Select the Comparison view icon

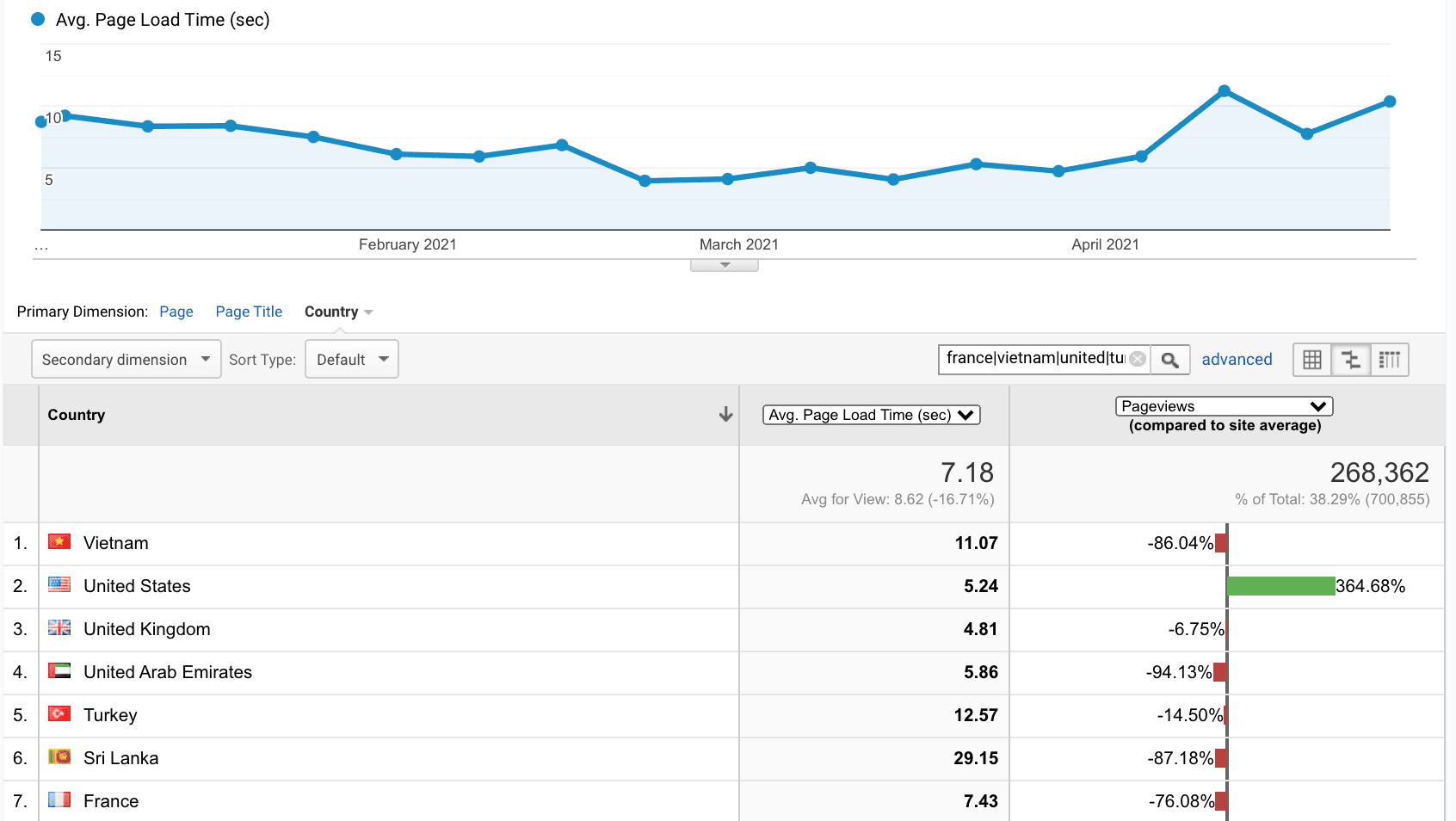(1351, 360)
